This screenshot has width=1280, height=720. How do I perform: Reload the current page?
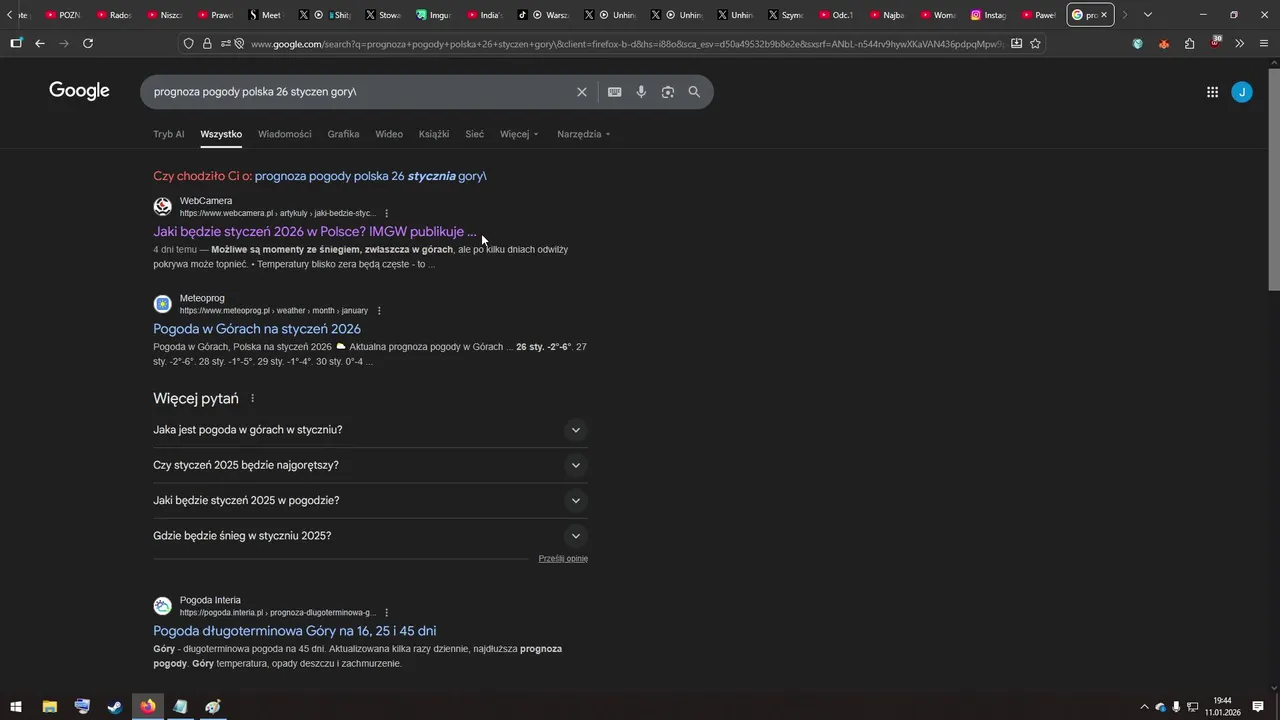[x=88, y=43]
